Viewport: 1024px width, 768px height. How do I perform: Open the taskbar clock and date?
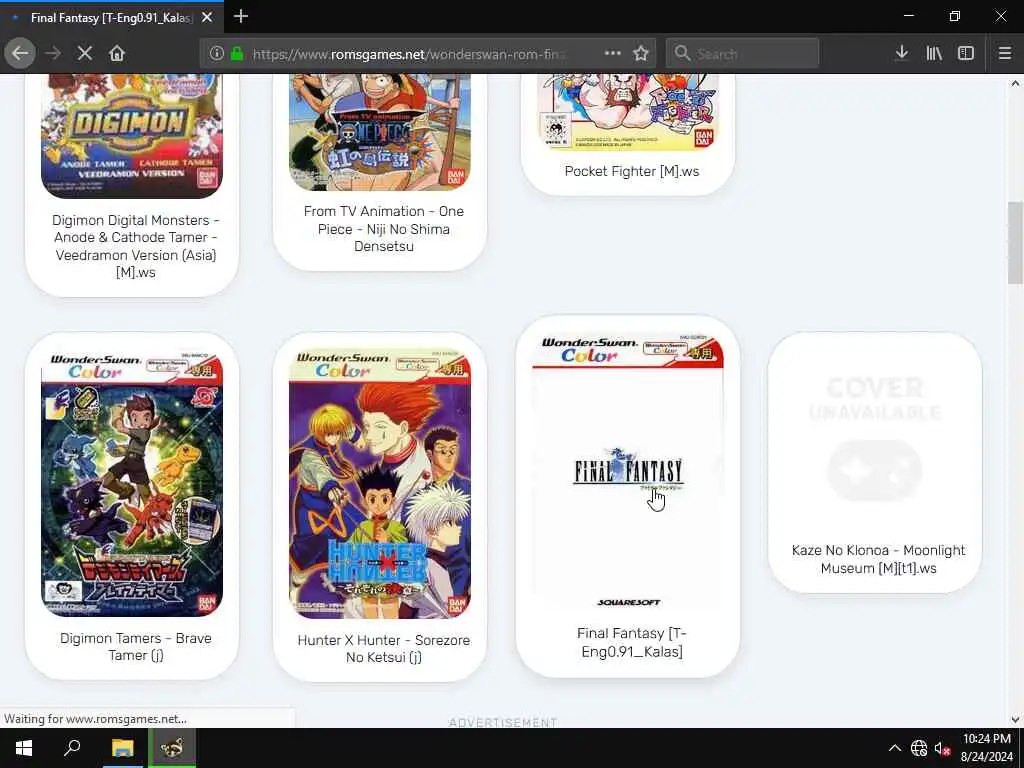pyautogui.click(x=987, y=748)
